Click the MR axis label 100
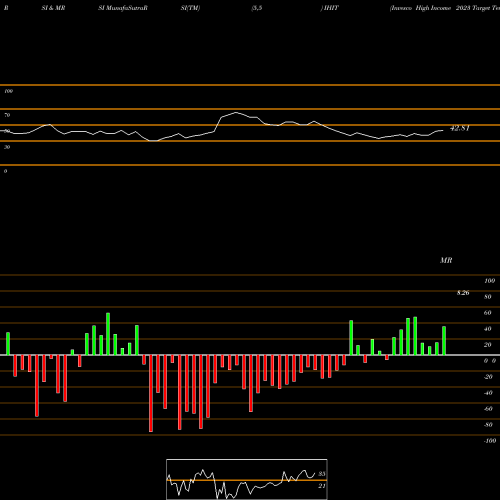Viewport: 500px width, 500px height. pos(489,281)
